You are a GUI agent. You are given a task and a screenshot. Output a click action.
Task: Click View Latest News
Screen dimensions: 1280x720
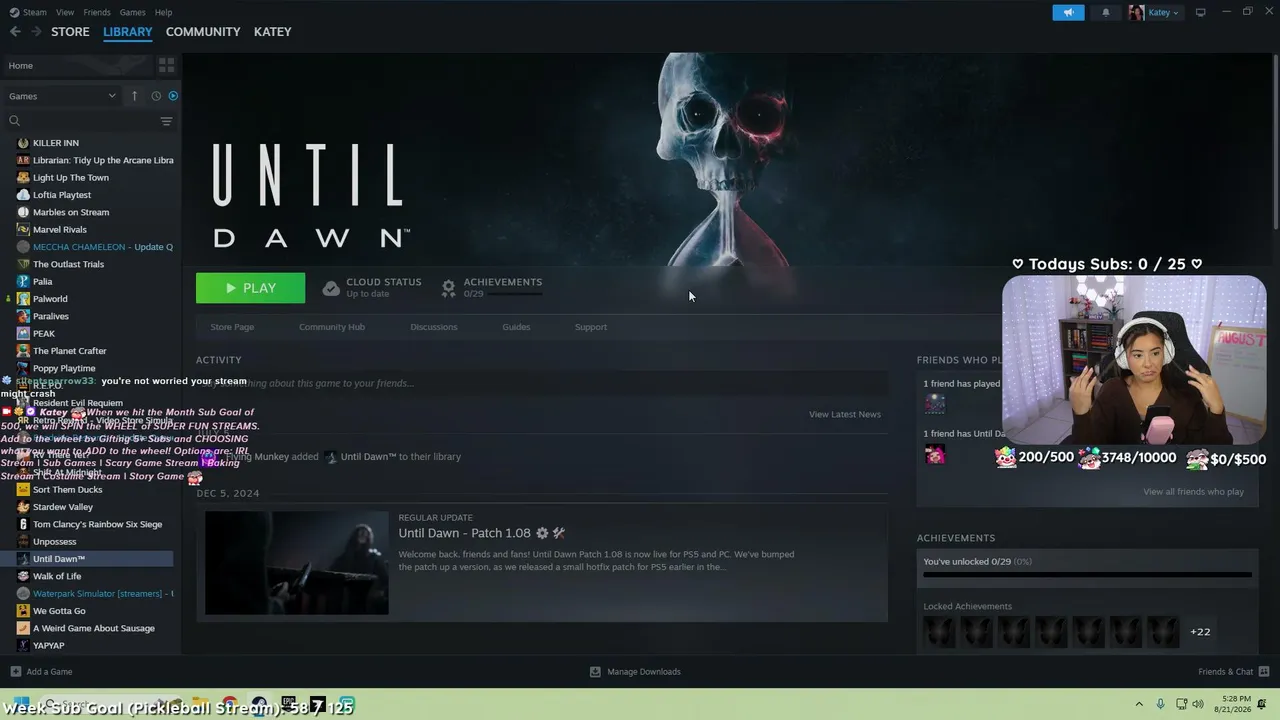click(x=845, y=414)
